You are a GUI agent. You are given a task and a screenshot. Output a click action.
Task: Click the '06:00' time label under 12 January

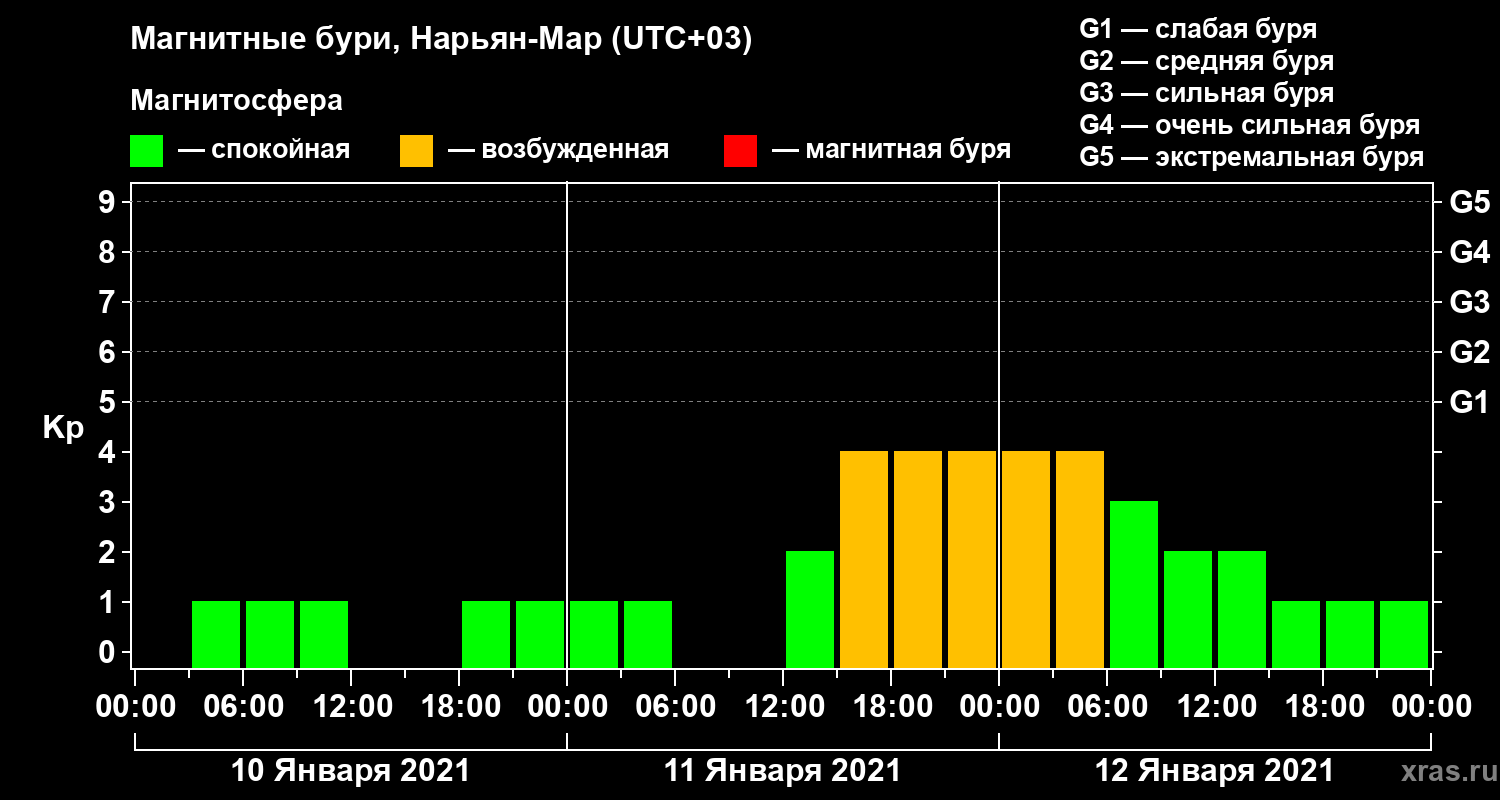[x=1107, y=707]
